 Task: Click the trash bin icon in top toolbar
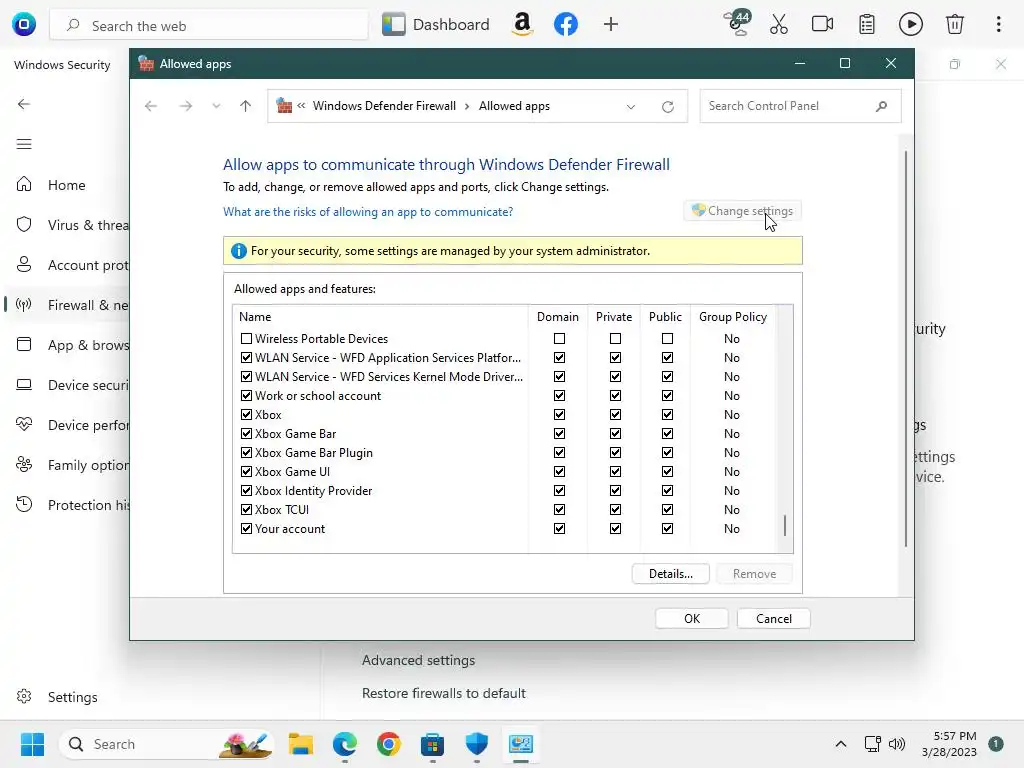pyautogui.click(x=955, y=25)
